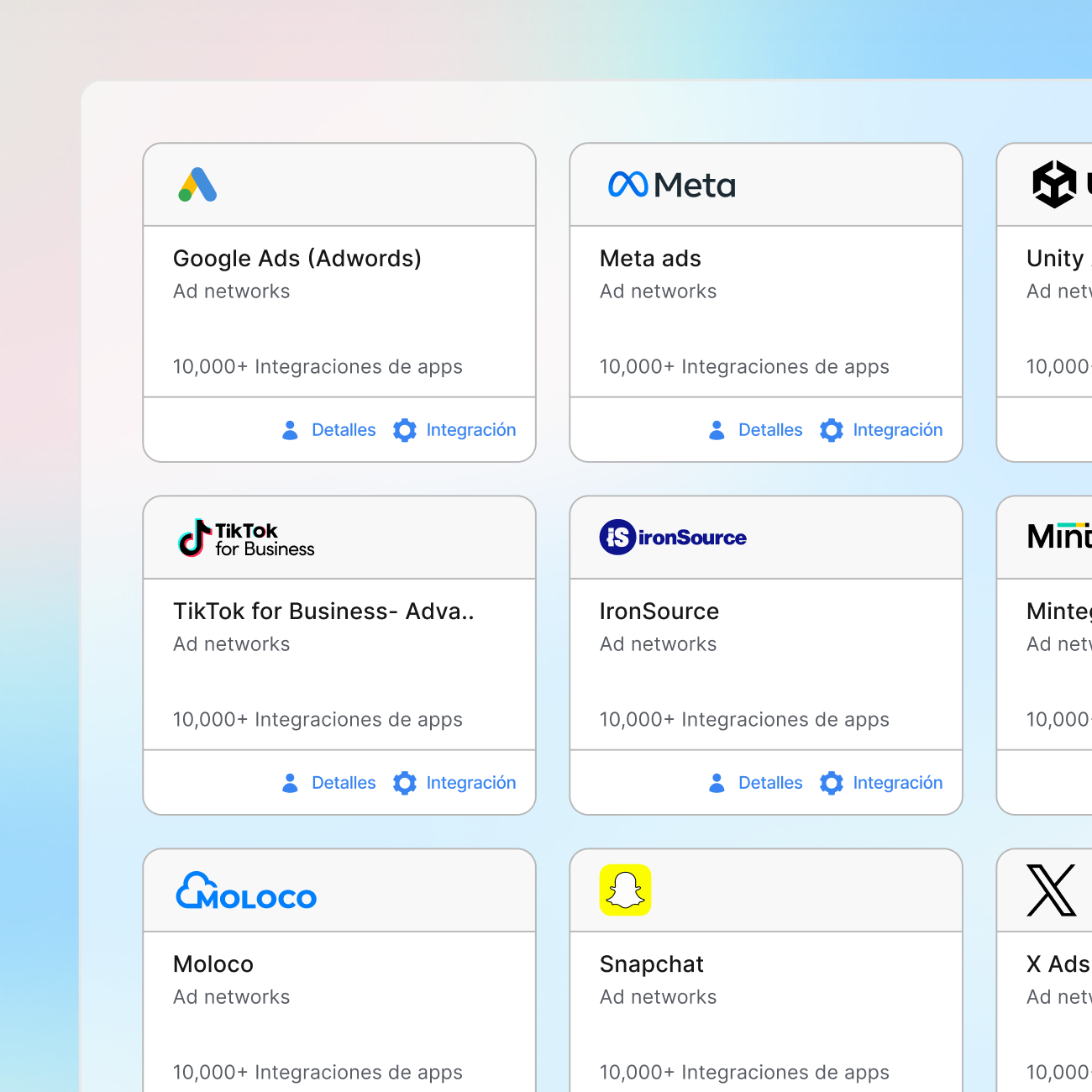Click the ironSource logo

click(673, 537)
